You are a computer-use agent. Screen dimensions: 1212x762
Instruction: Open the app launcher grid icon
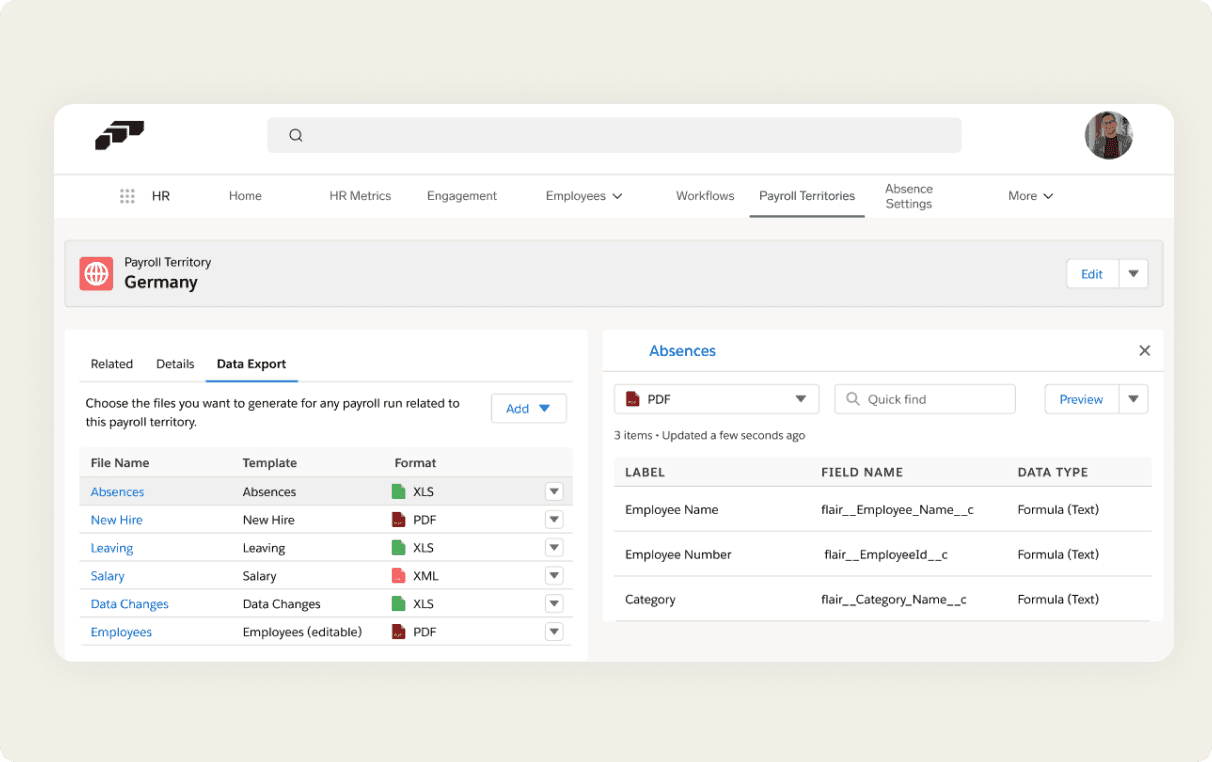pos(127,196)
